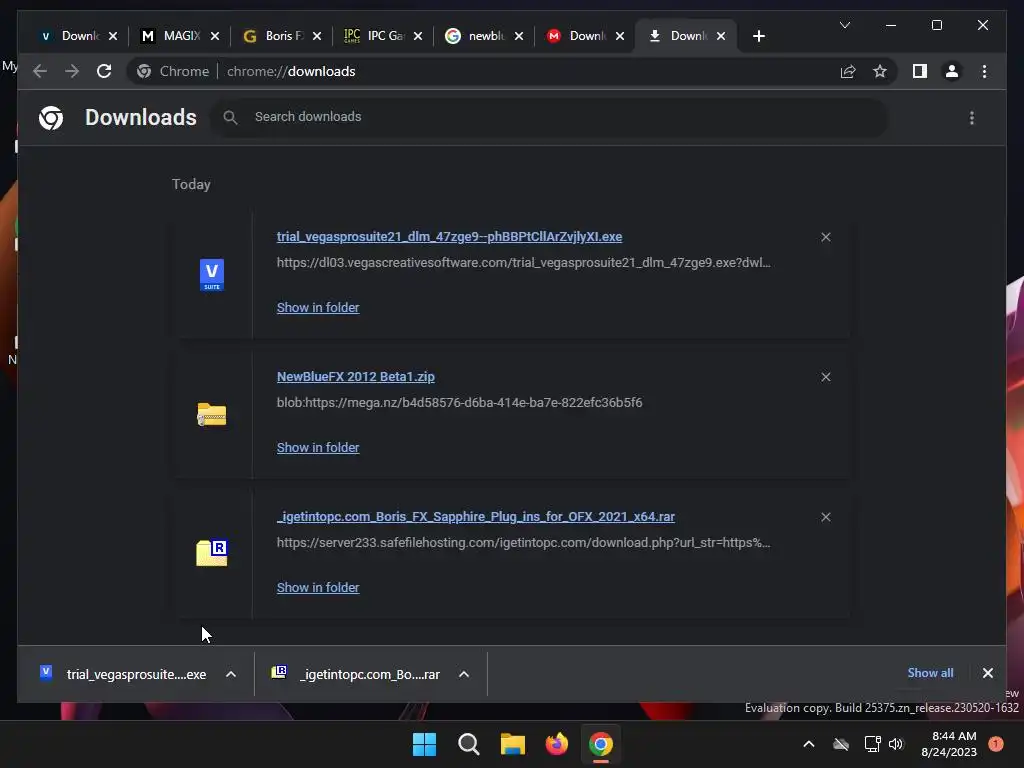Open the network status tray icon
Screen dimensions: 1024x768
pos(872,744)
